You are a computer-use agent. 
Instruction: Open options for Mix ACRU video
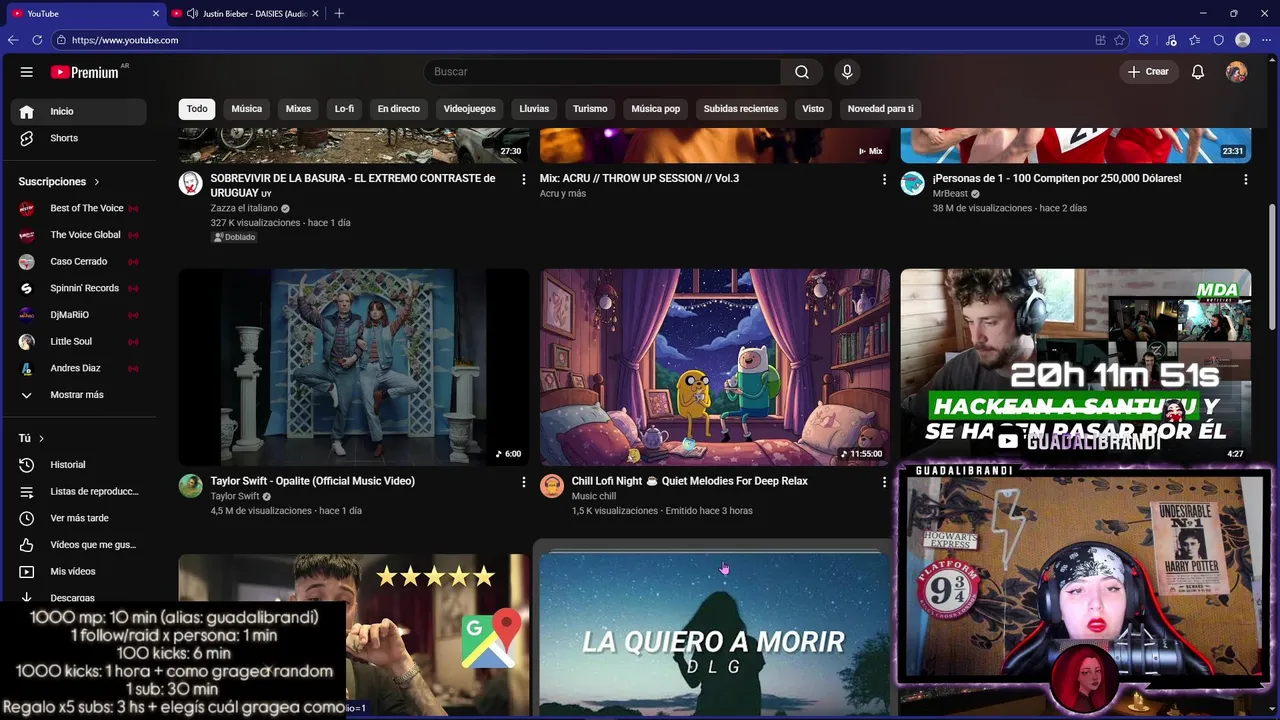(884, 180)
